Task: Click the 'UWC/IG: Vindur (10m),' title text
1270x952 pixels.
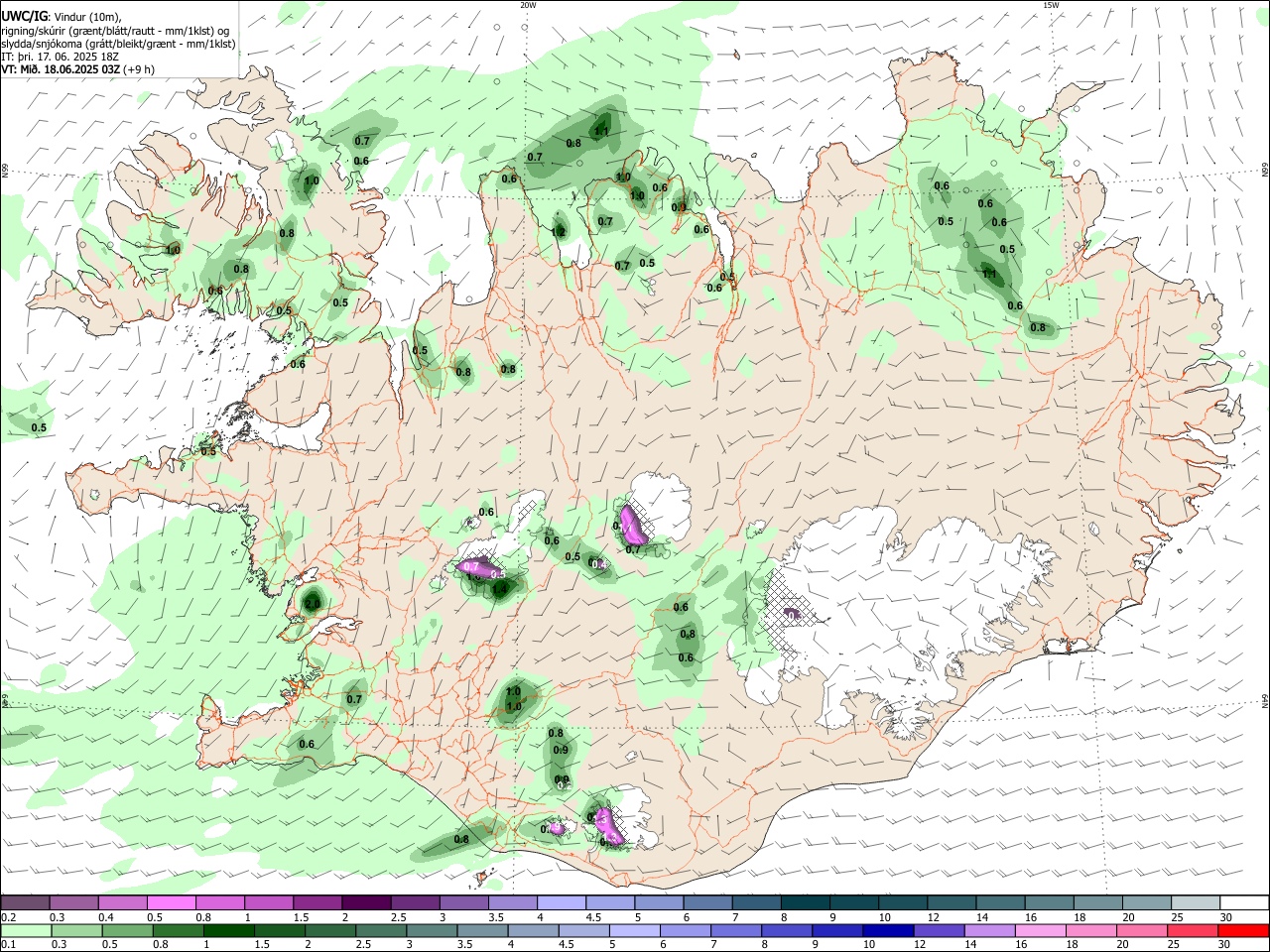Action: pos(62,16)
